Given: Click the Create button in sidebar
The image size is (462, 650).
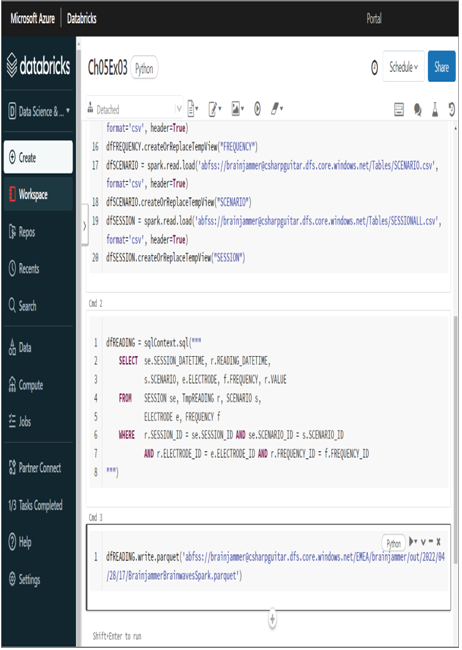Looking at the screenshot, I should [x=38, y=157].
